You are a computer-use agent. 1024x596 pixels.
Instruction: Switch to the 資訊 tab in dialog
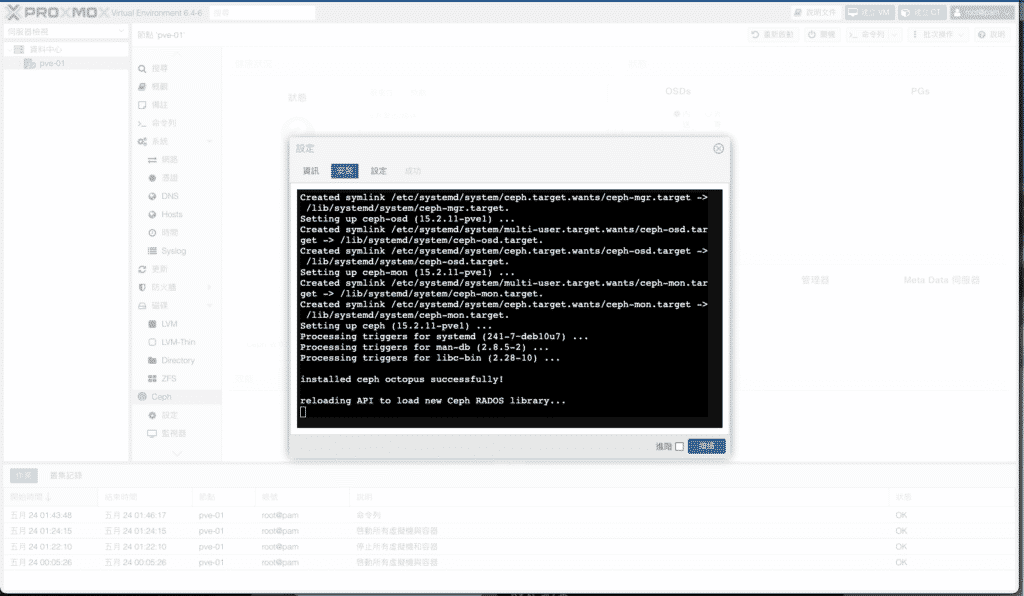[x=311, y=171]
